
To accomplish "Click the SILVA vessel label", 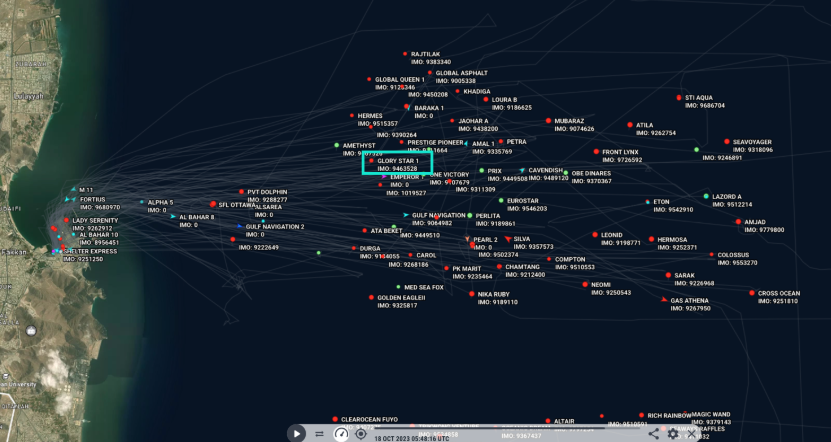I will point(522,239).
